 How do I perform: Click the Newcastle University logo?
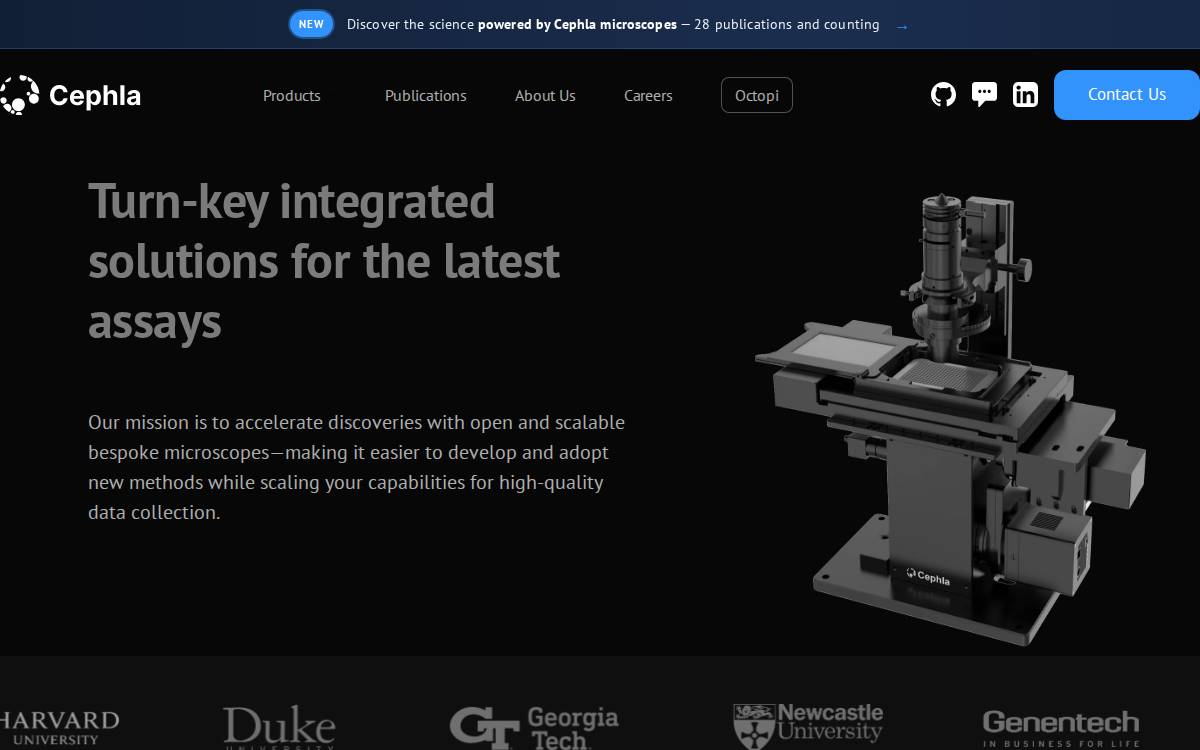(x=808, y=726)
